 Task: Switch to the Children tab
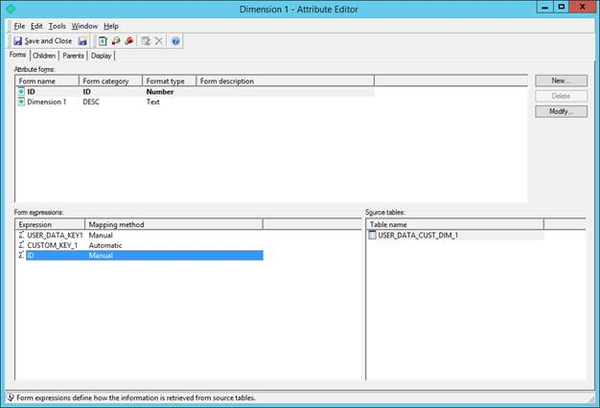pyautogui.click(x=44, y=56)
